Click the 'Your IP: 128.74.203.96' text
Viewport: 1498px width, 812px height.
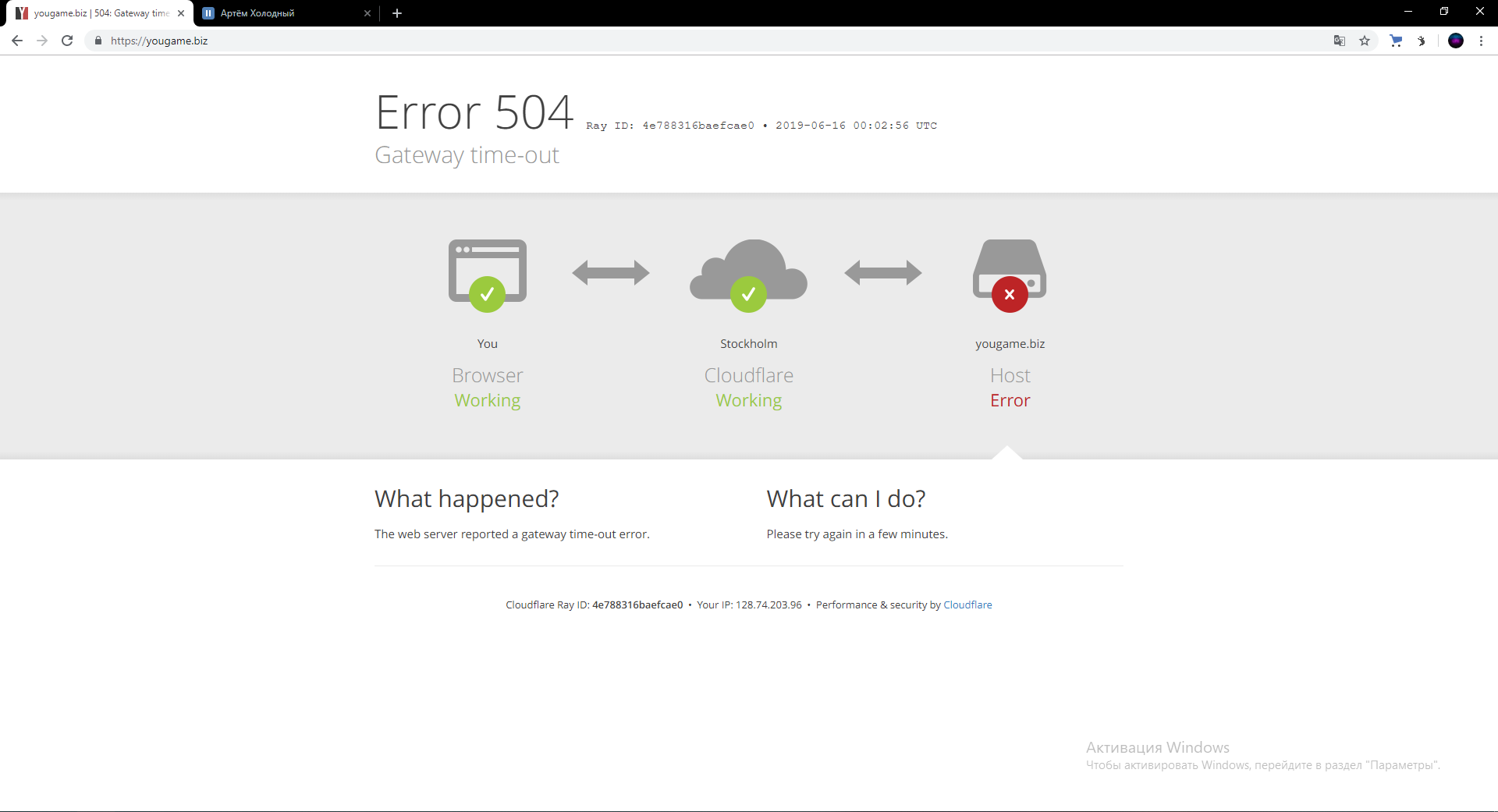click(749, 605)
